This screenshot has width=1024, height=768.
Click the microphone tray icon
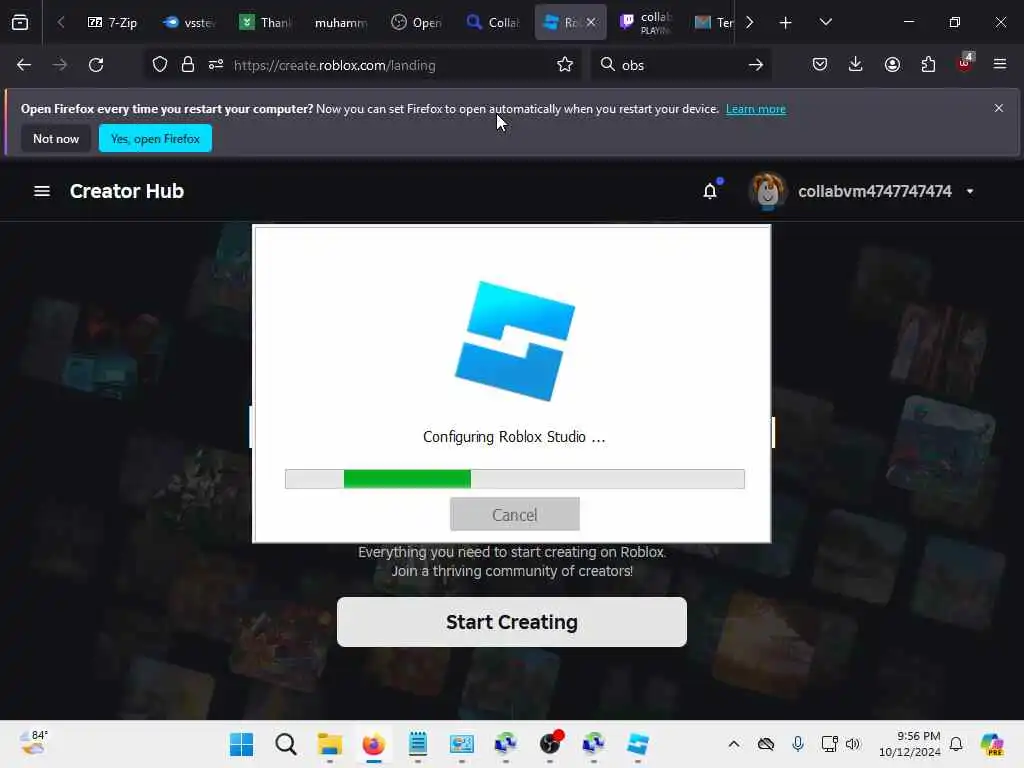pos(798,744)
